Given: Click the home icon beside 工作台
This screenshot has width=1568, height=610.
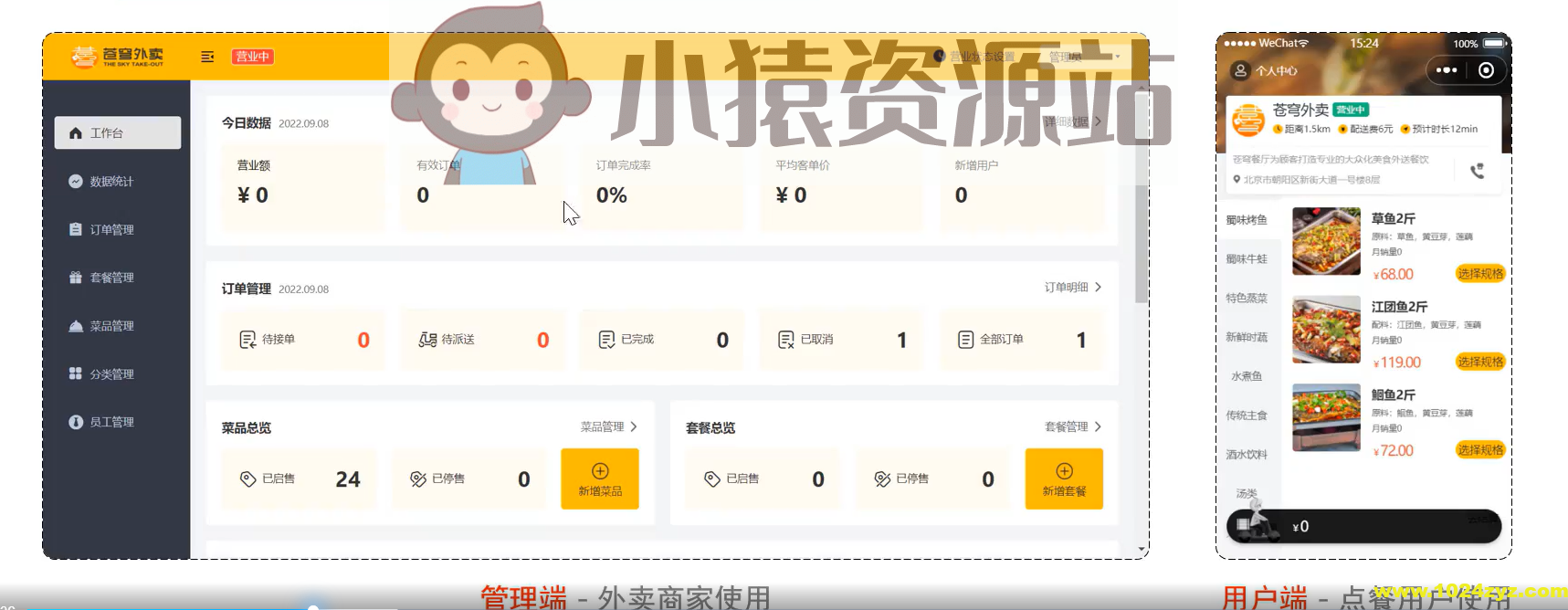Looking at the screenshot, I should pos(76,132).
